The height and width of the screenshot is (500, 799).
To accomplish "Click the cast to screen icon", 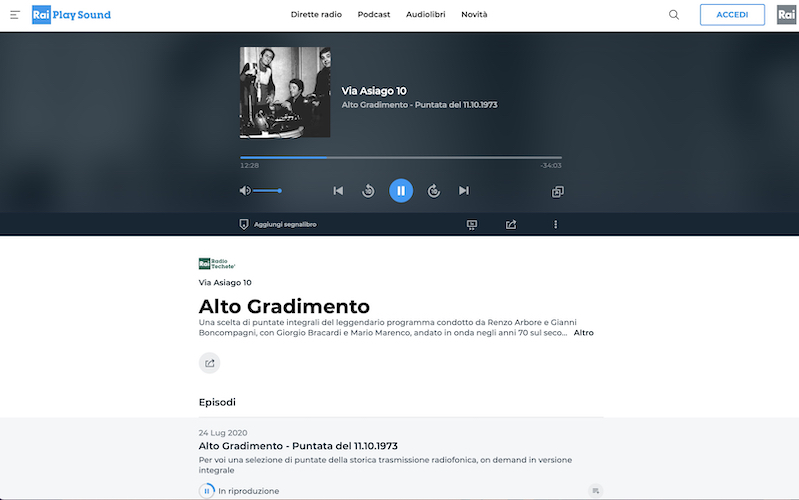I will coord(472,225).
